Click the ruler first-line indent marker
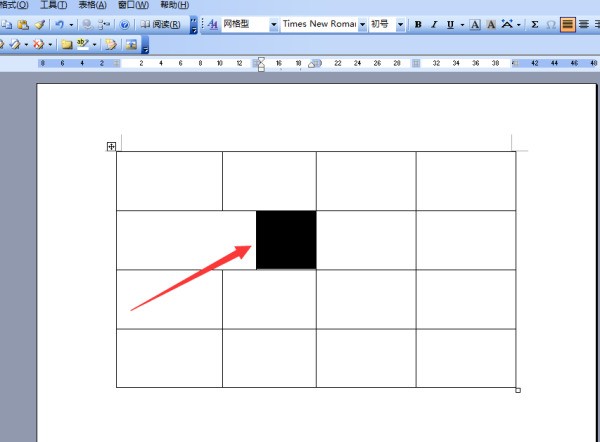This screenshot has height=442, width=600. tap(261, 60)
